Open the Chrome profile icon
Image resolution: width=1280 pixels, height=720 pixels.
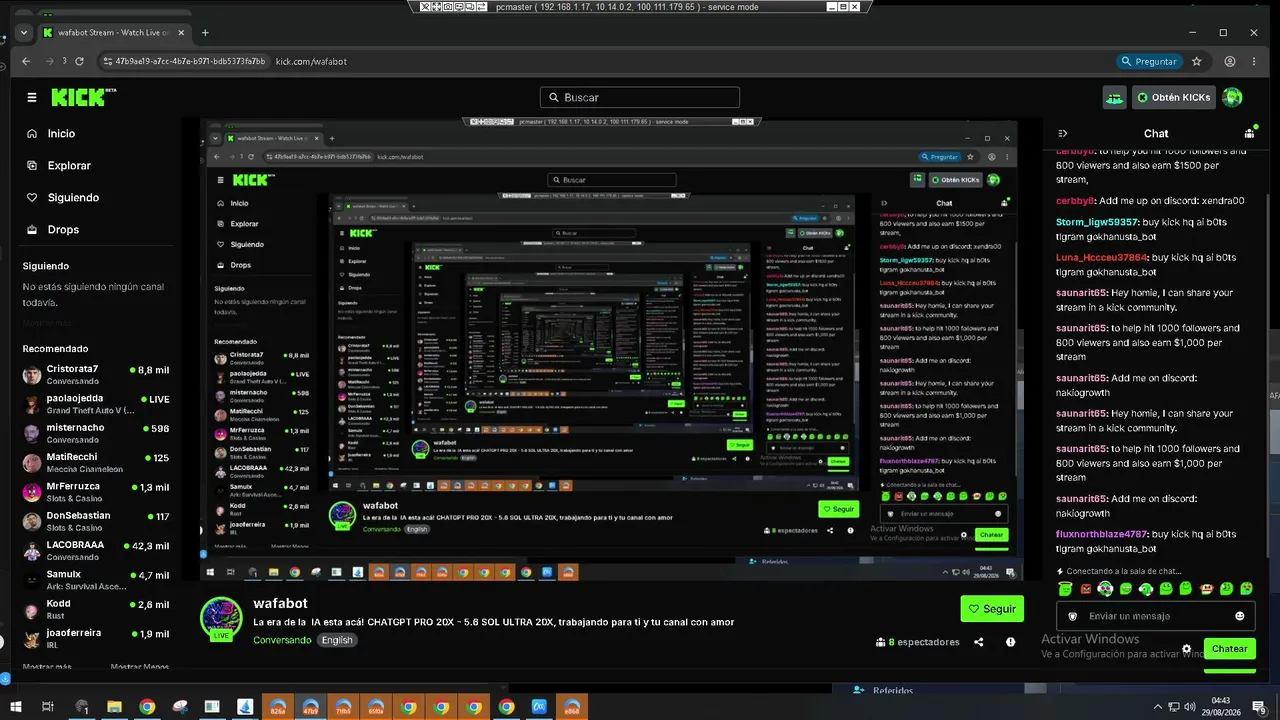(1229, 61)
